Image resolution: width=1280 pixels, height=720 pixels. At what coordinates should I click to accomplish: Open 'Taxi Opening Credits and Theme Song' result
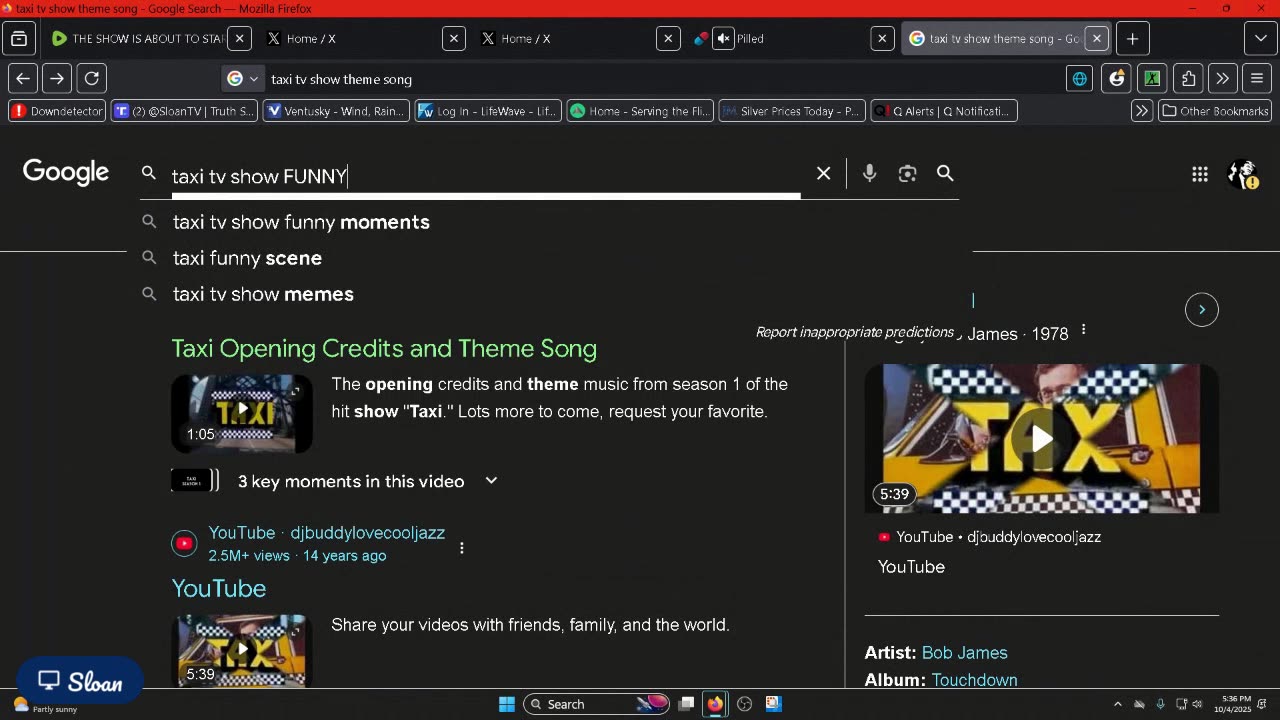[384, 348]
